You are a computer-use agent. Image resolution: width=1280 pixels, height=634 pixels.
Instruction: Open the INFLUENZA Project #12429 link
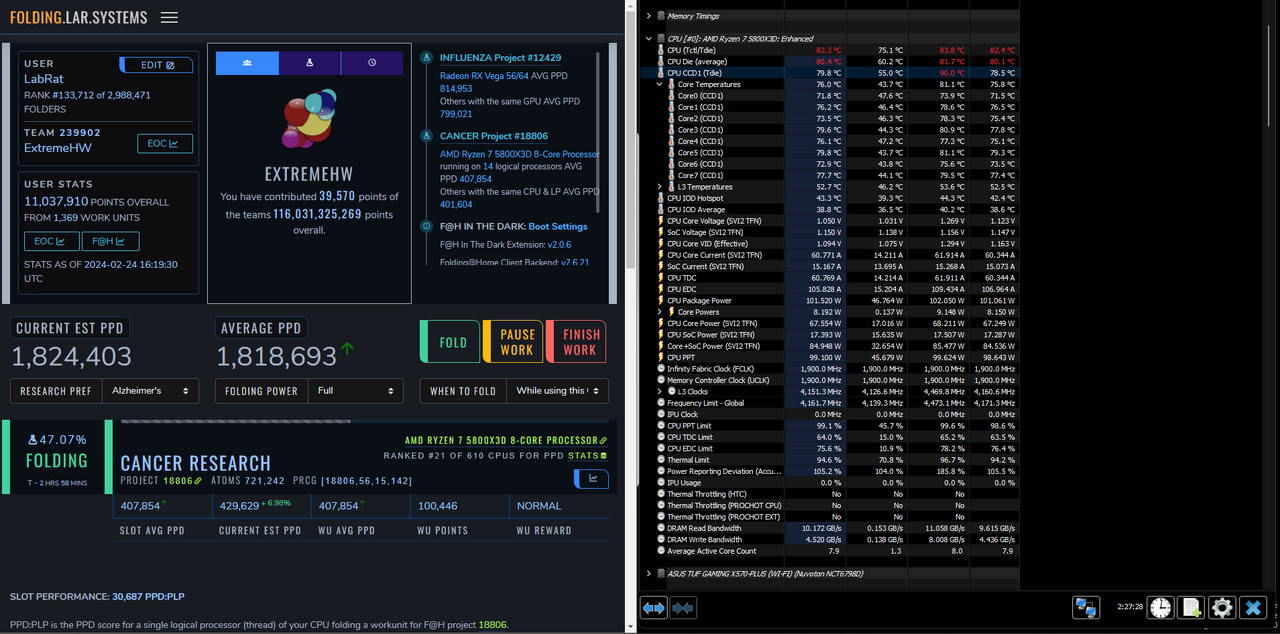coord(500,58)
